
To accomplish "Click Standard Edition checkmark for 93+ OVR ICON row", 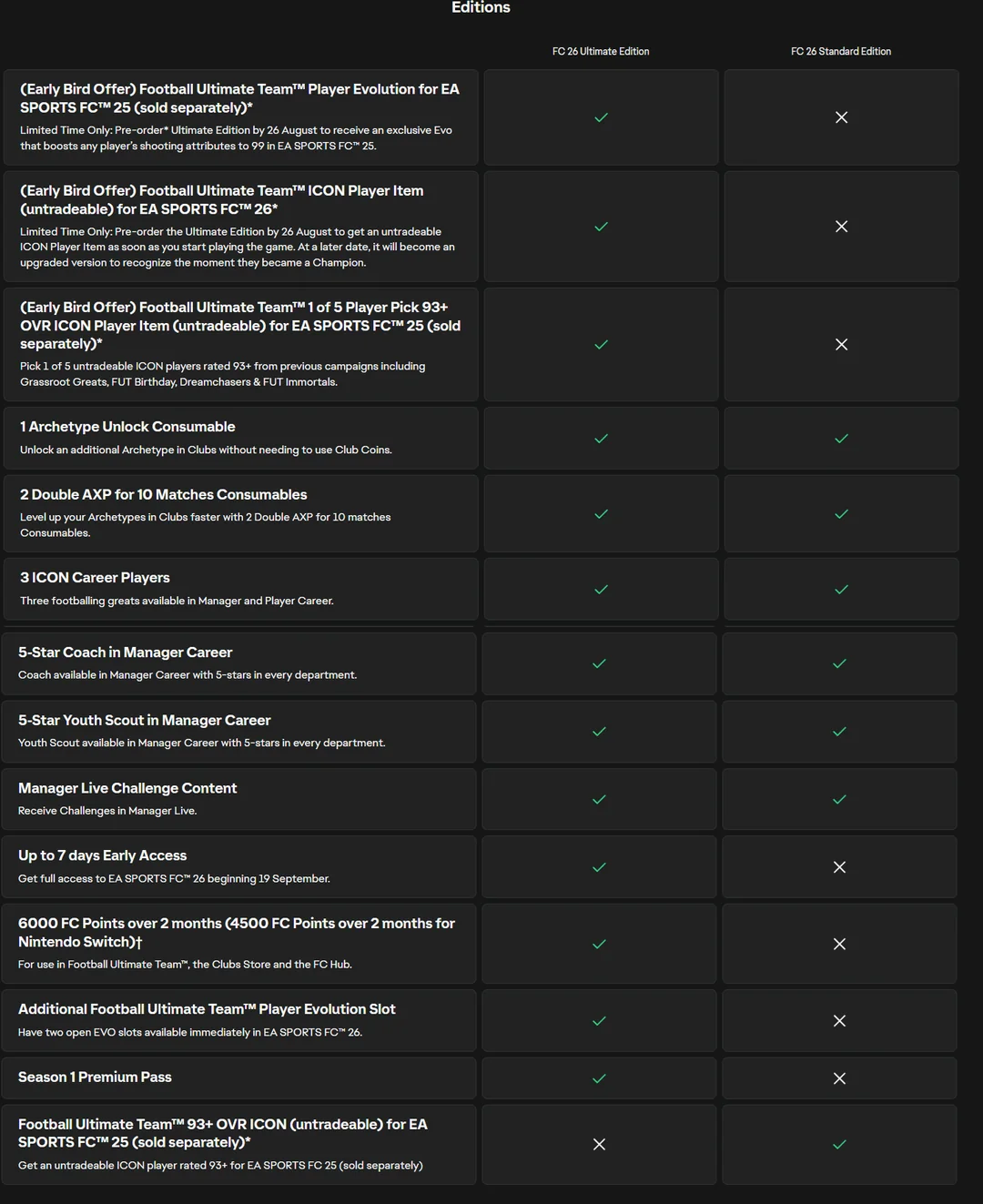I will [x=839, y=1144].
